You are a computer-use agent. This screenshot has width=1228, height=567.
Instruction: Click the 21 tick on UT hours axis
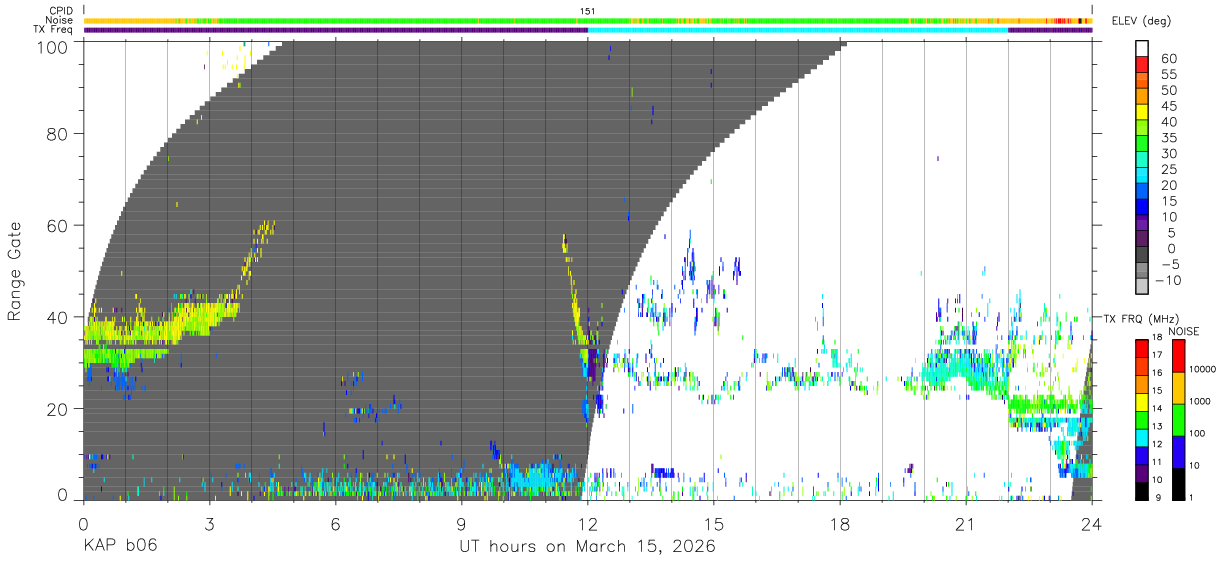pyautogui.click(x=966, y=523)
